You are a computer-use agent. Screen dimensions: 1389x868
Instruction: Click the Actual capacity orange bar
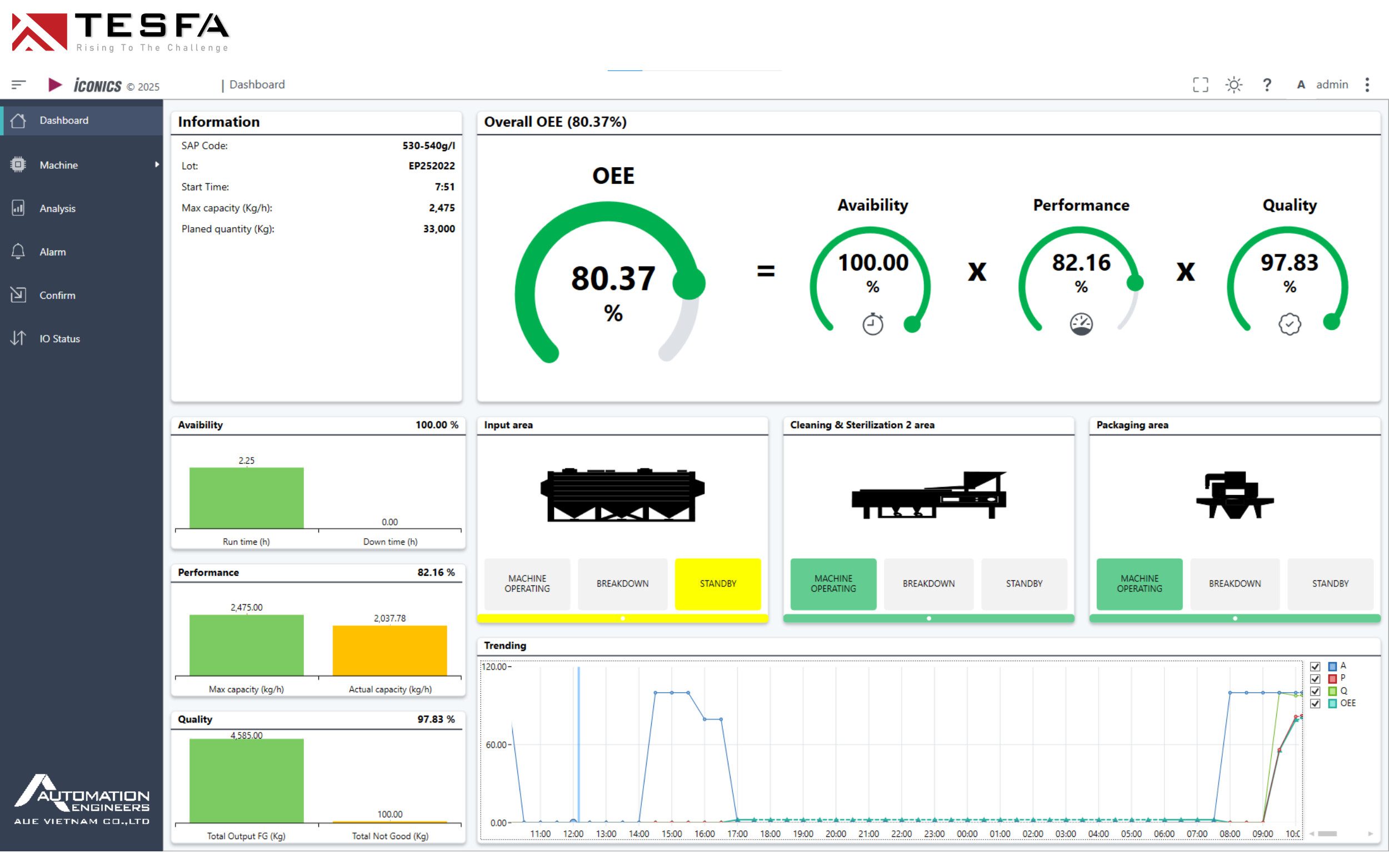click(x=389, y=650)
